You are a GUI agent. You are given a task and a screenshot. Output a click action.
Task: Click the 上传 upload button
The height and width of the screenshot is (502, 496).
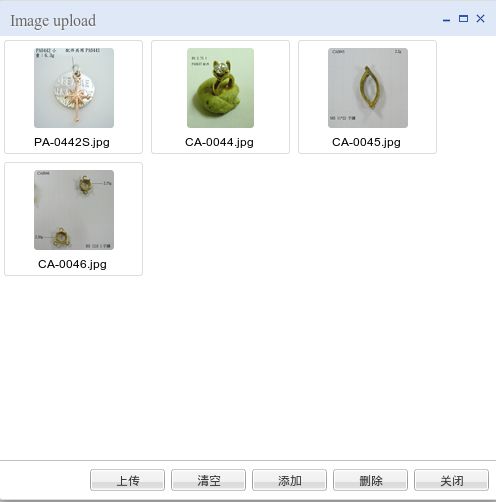pyautogui.click(x=127, y=480)
